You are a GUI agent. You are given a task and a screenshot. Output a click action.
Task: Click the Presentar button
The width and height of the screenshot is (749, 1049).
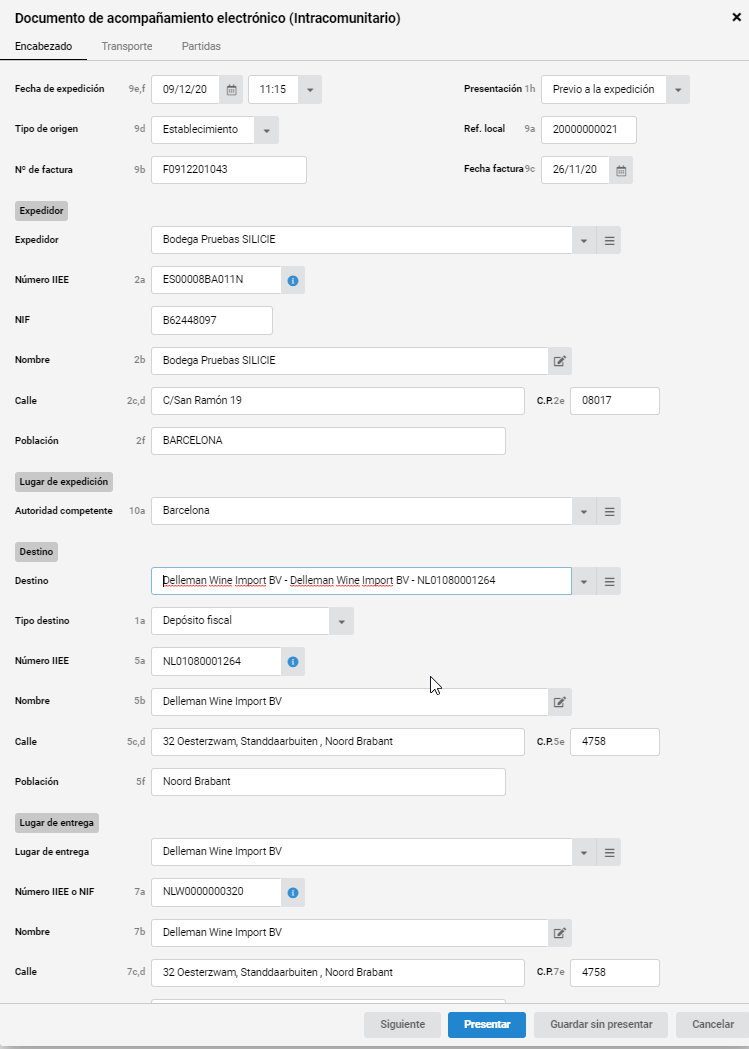487,1024
